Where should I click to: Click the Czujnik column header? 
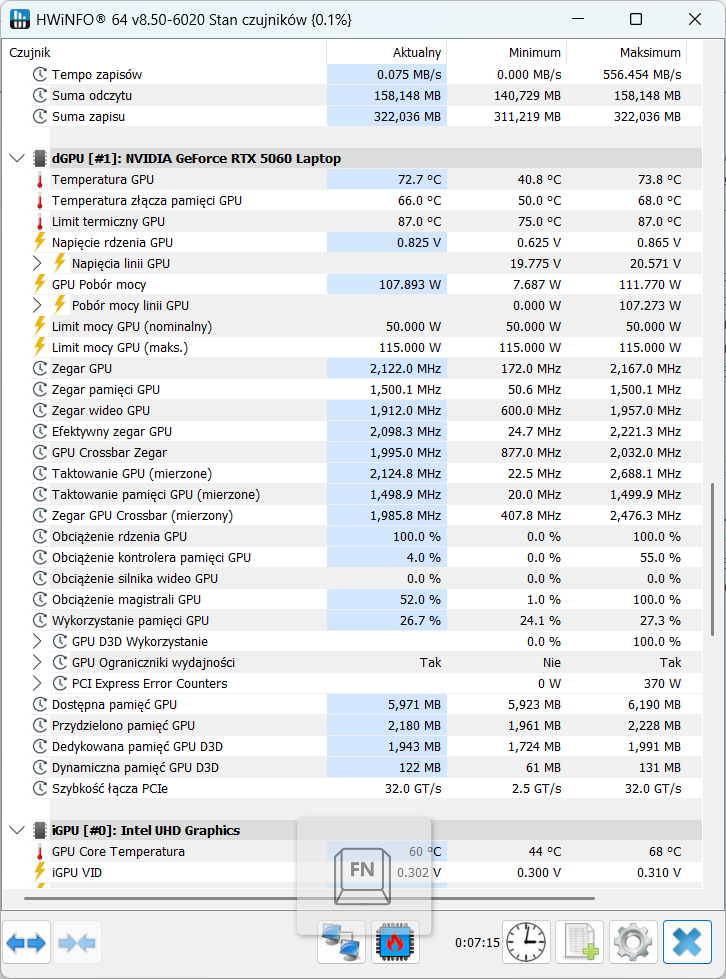165,52
